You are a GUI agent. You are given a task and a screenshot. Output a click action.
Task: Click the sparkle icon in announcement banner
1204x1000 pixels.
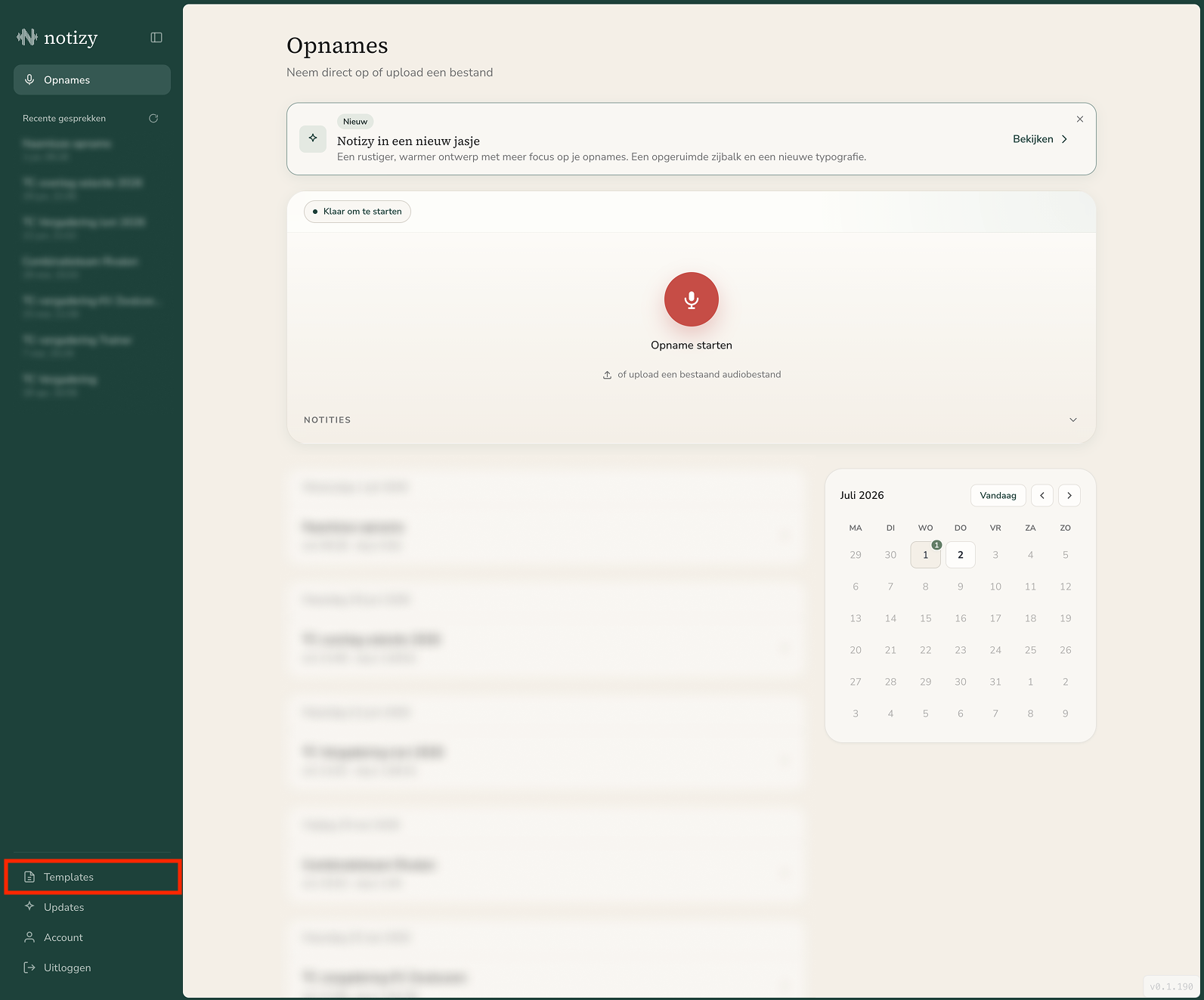(313, 139)
